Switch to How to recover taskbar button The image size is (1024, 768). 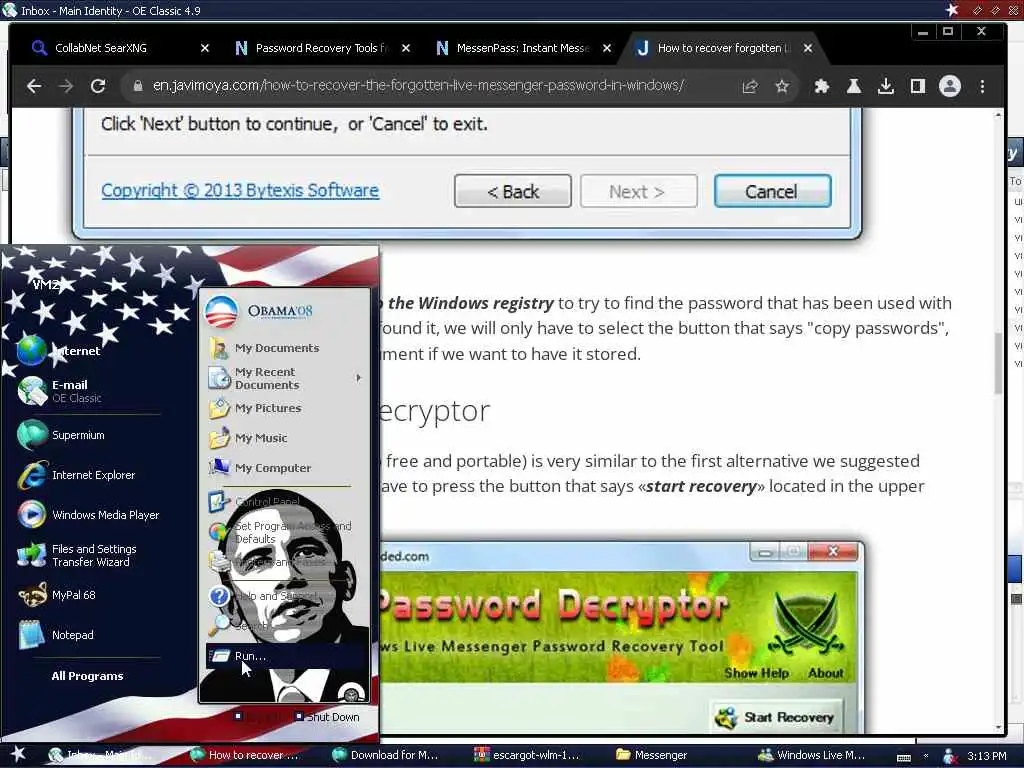coord(245,756)
